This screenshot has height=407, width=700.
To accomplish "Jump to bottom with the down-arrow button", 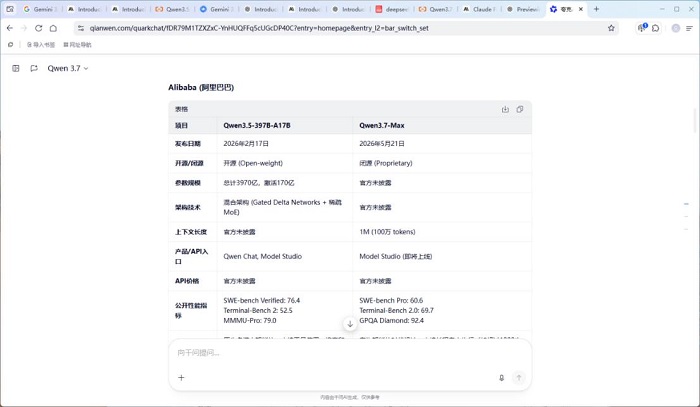I will (350, 324).
